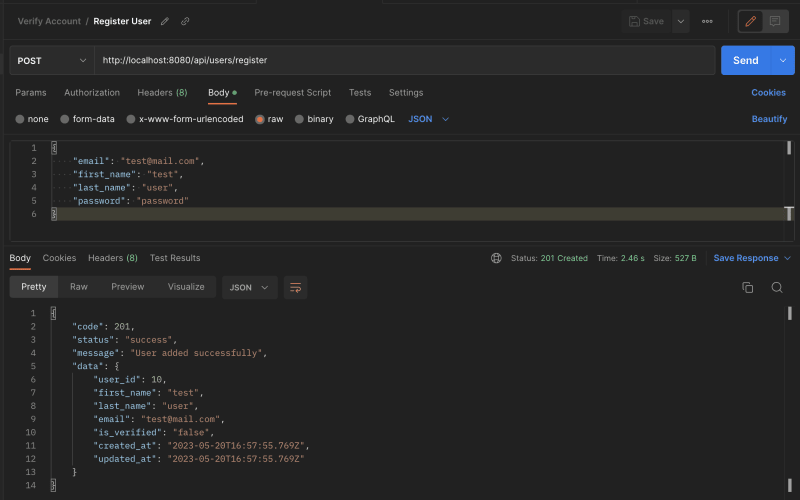This screenshot has height=500, width=800.
Task: Click the Verify Account breadcrumb
Action: 49,21
